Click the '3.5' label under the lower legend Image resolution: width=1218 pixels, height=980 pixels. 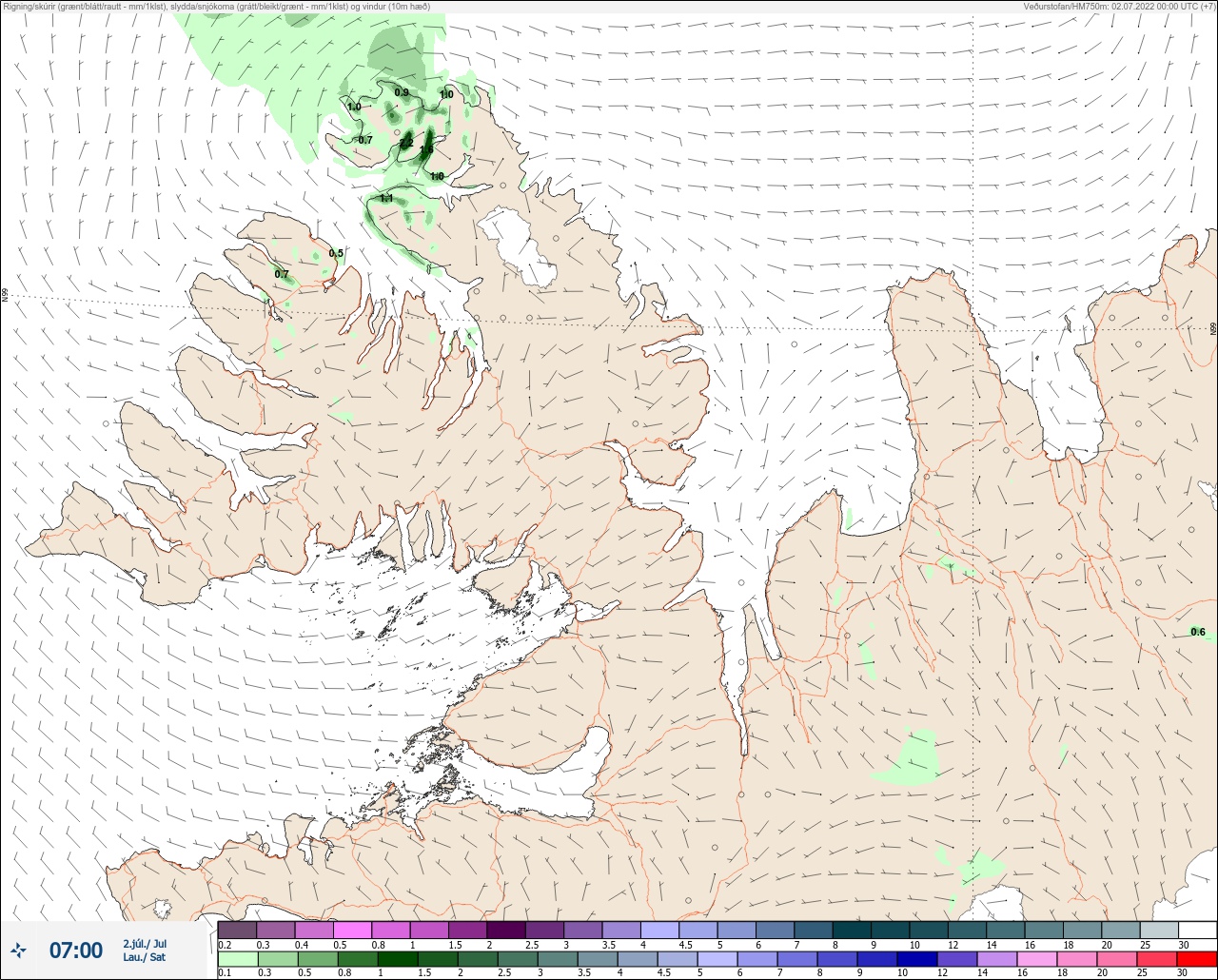point(583,973)
